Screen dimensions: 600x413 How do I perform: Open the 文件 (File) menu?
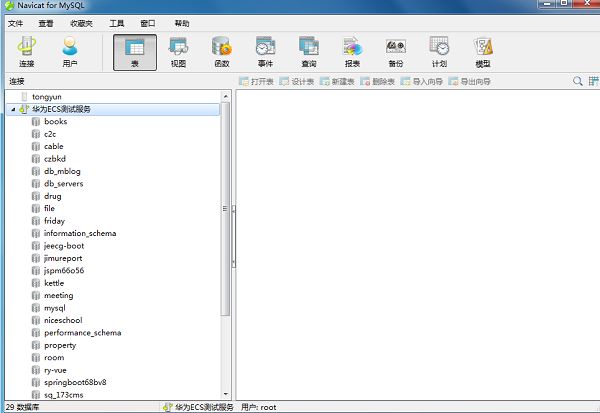coord(15,24)
